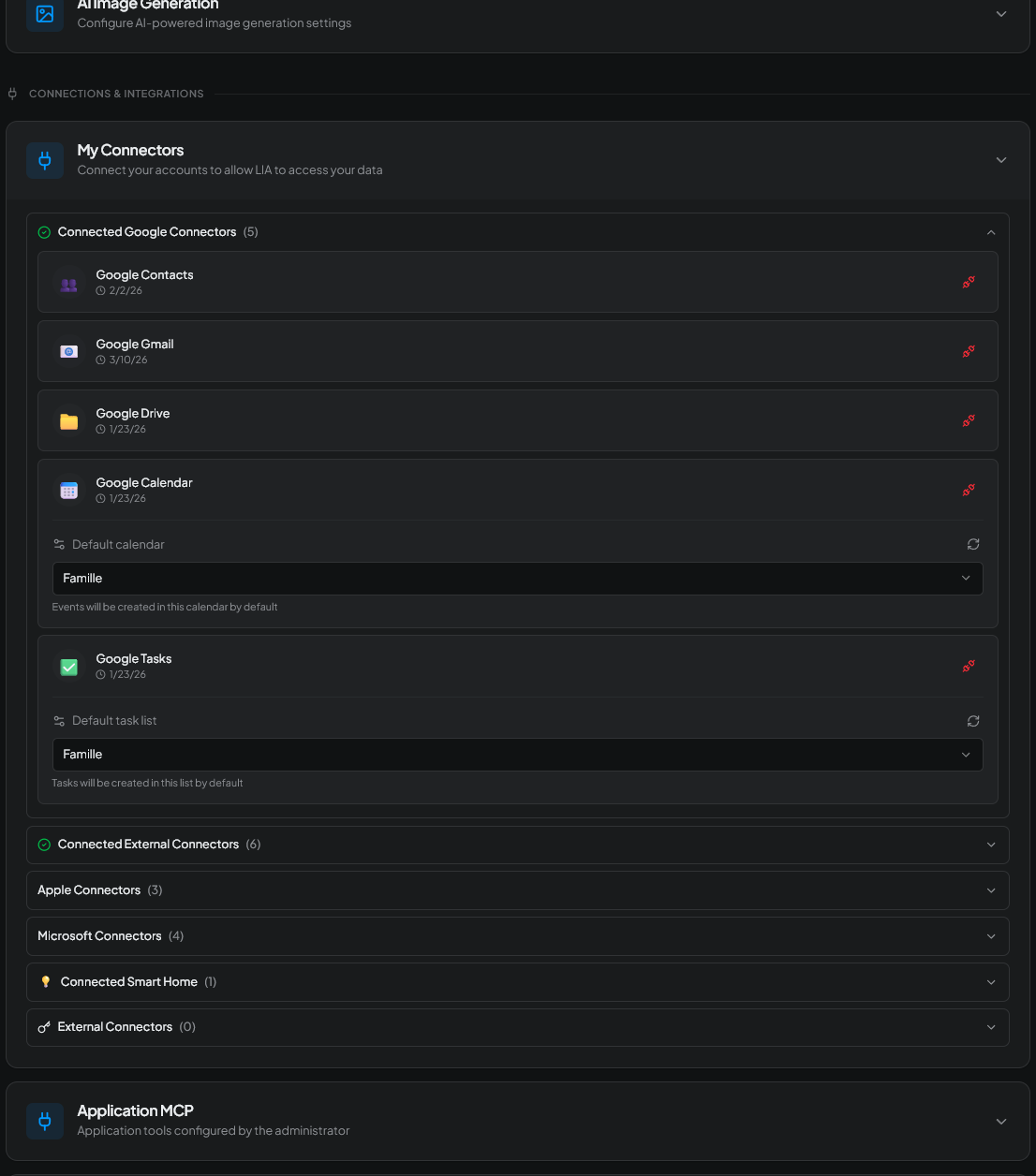Click the Google Calendar icon
Viewport: 1036px width, 1176px height.
point(69,491)
